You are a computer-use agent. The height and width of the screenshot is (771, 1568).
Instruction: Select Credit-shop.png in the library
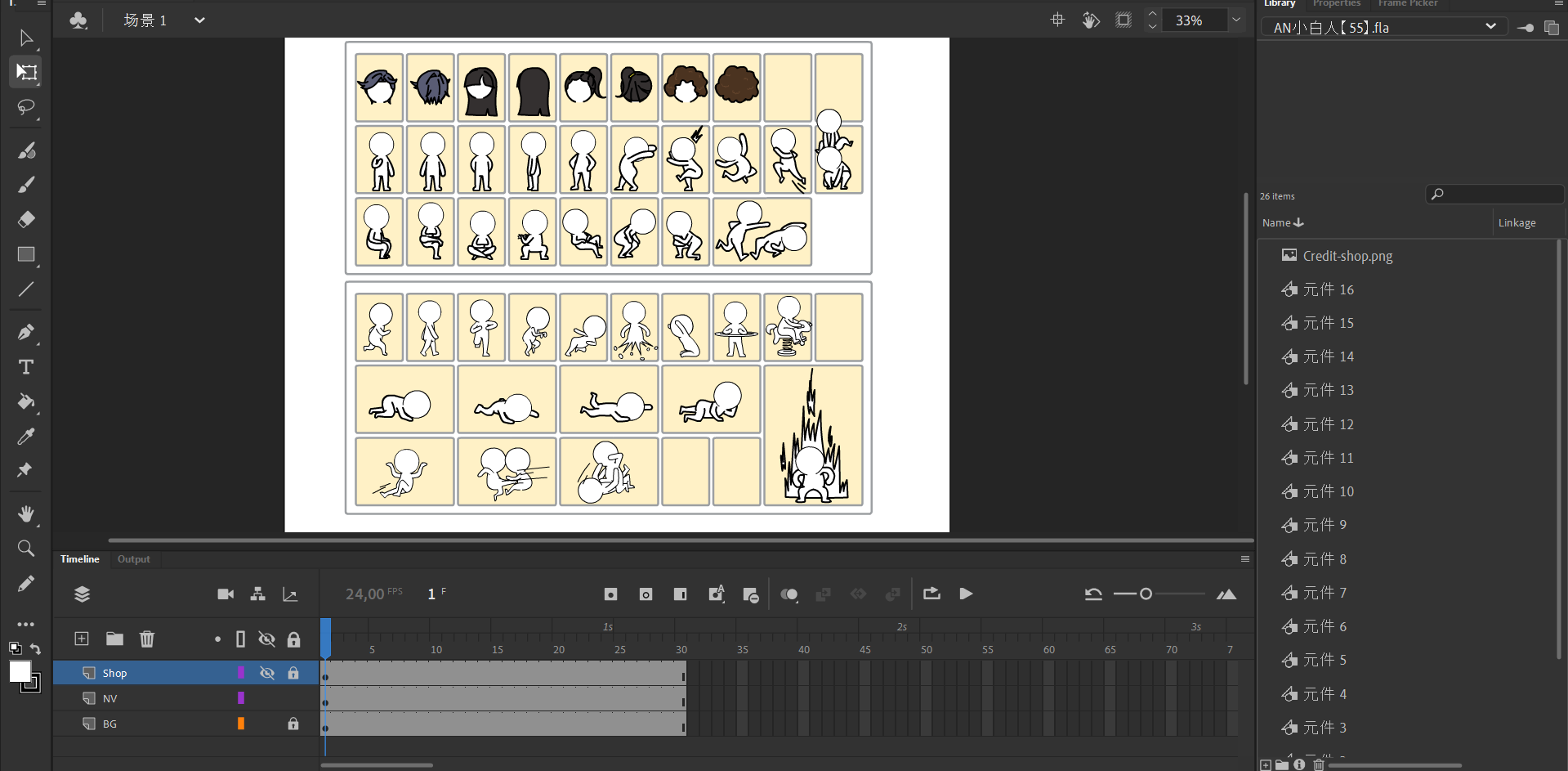[x=1347, y=256]
